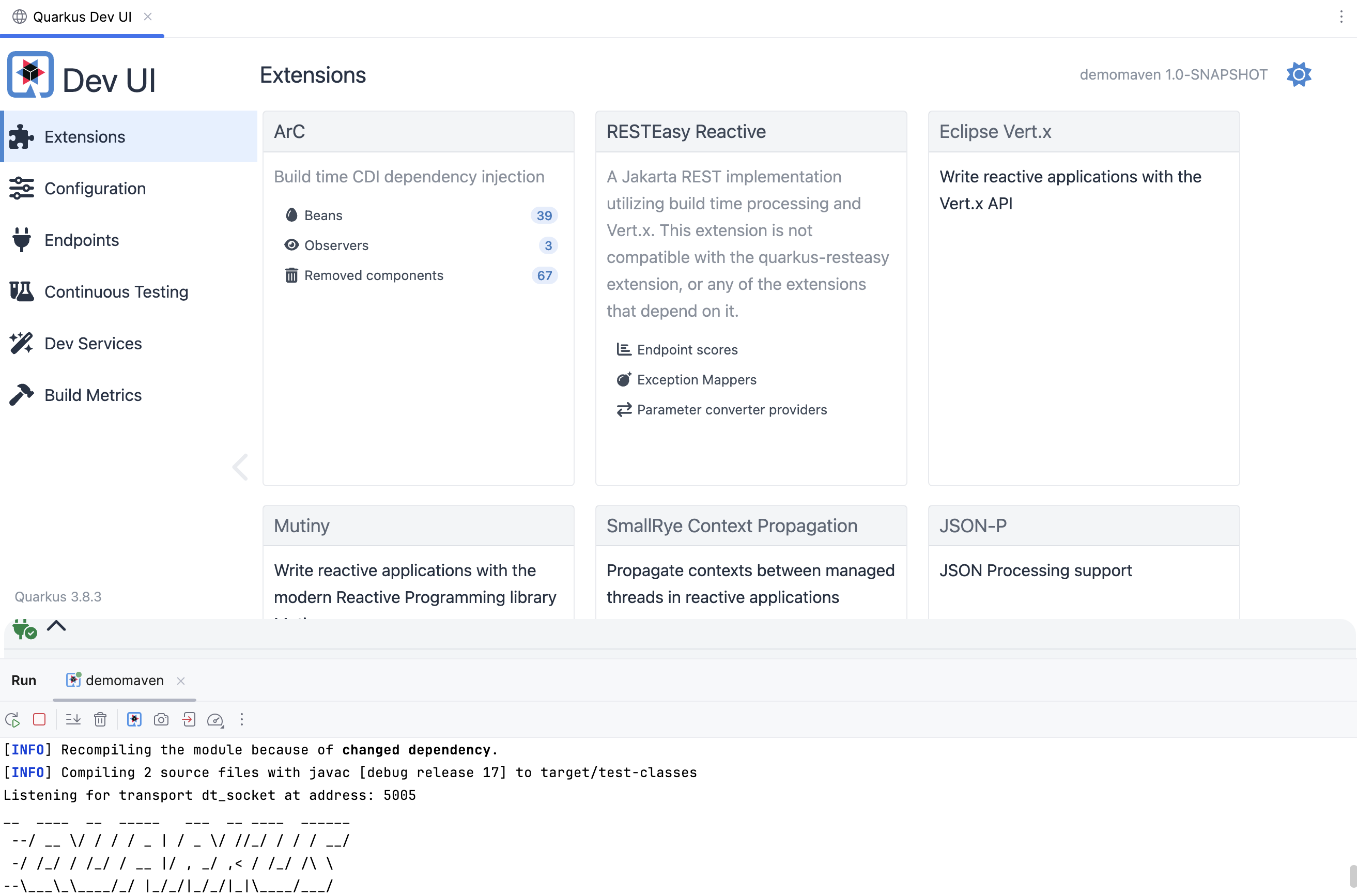Open the Configuration panel icon

click(x=21, y=188)
